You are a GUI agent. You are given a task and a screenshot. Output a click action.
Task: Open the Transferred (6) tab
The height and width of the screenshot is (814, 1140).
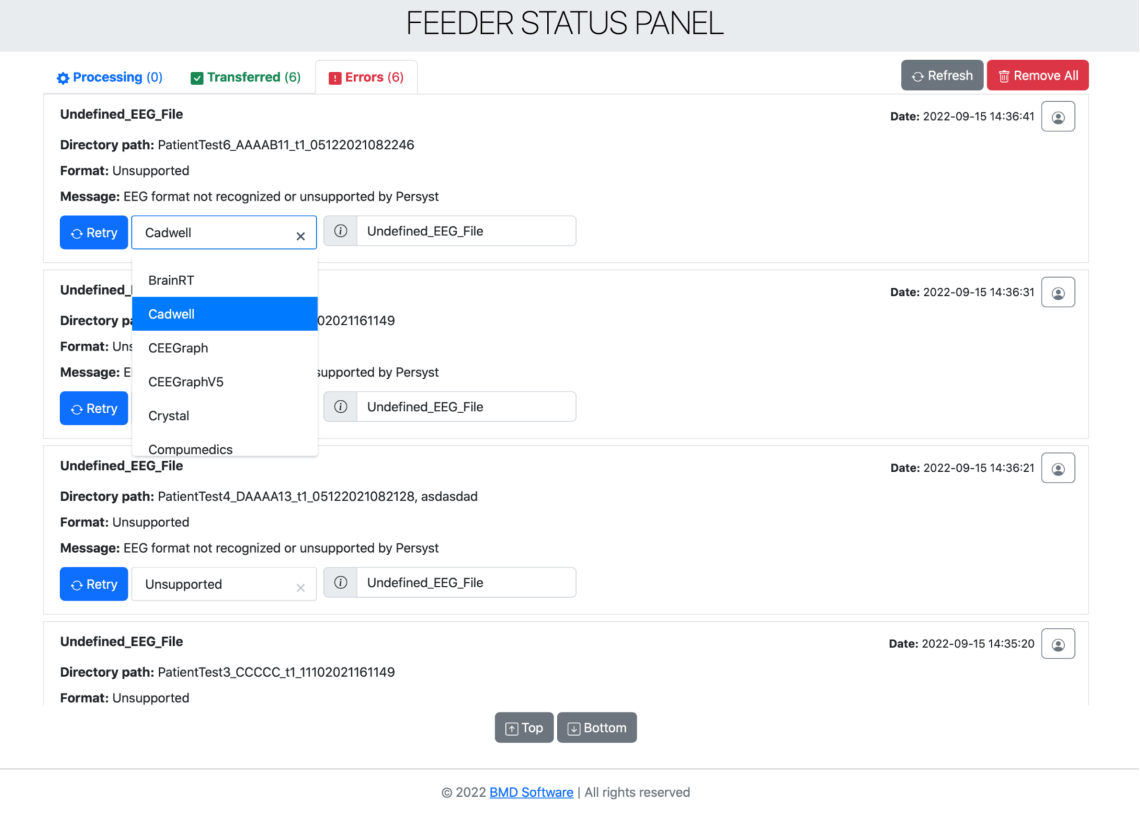click(246, 77)
